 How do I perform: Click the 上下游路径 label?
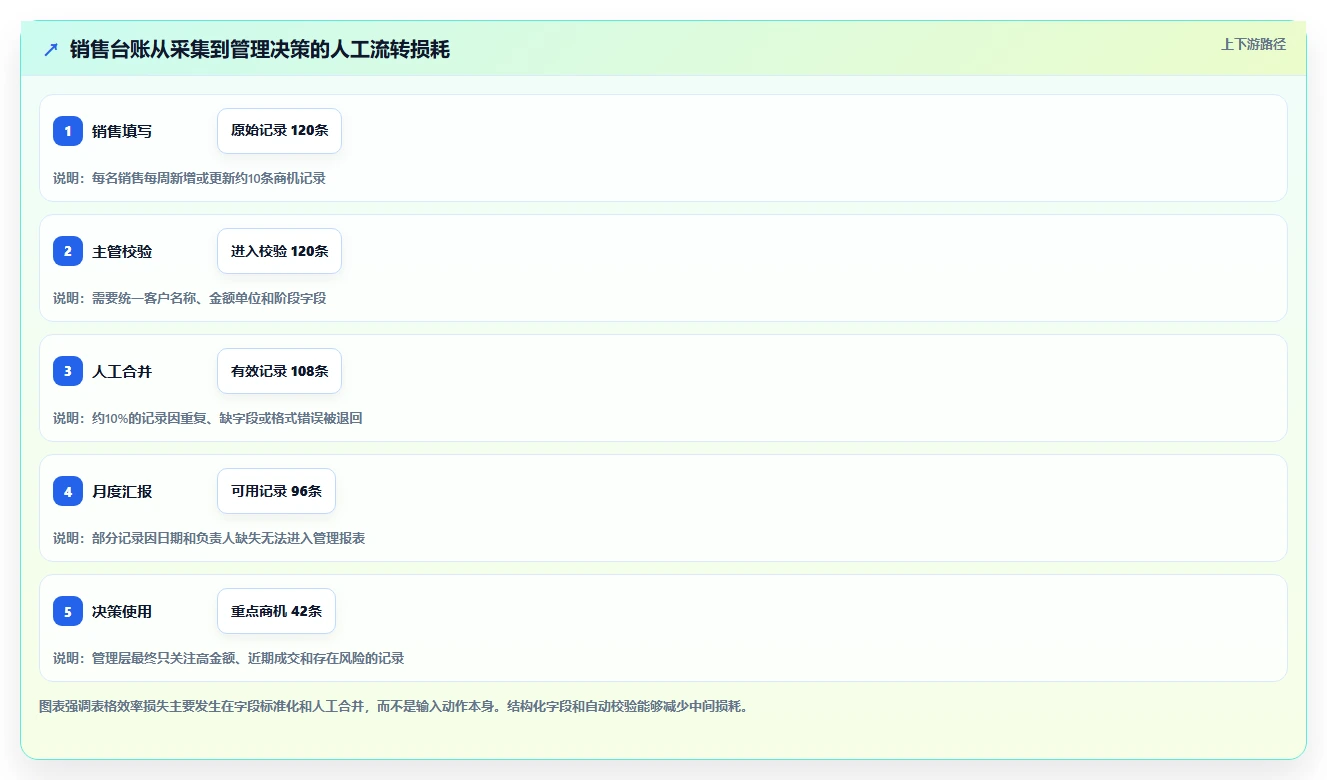click(1253, 44)
